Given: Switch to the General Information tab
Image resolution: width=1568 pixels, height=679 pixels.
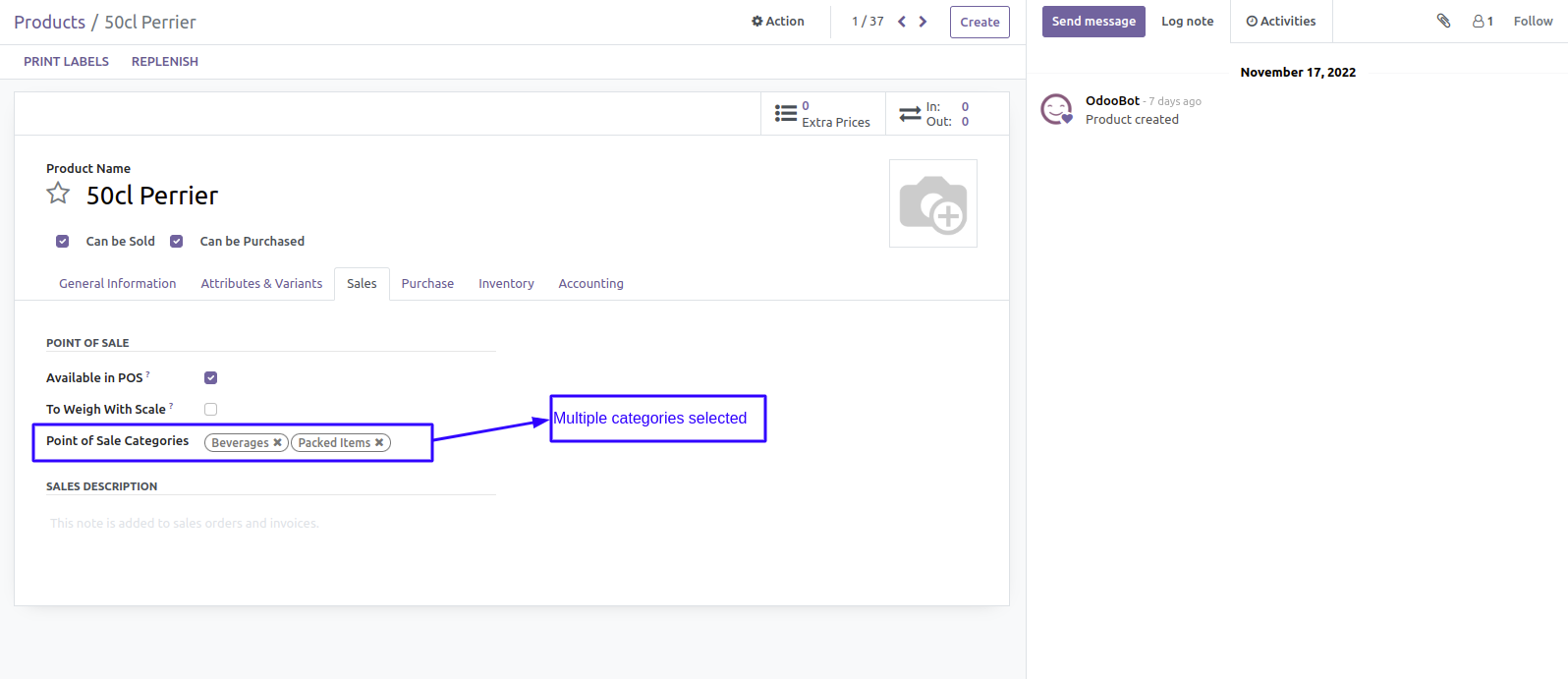Looking at the screenshot, I should 118,283.
